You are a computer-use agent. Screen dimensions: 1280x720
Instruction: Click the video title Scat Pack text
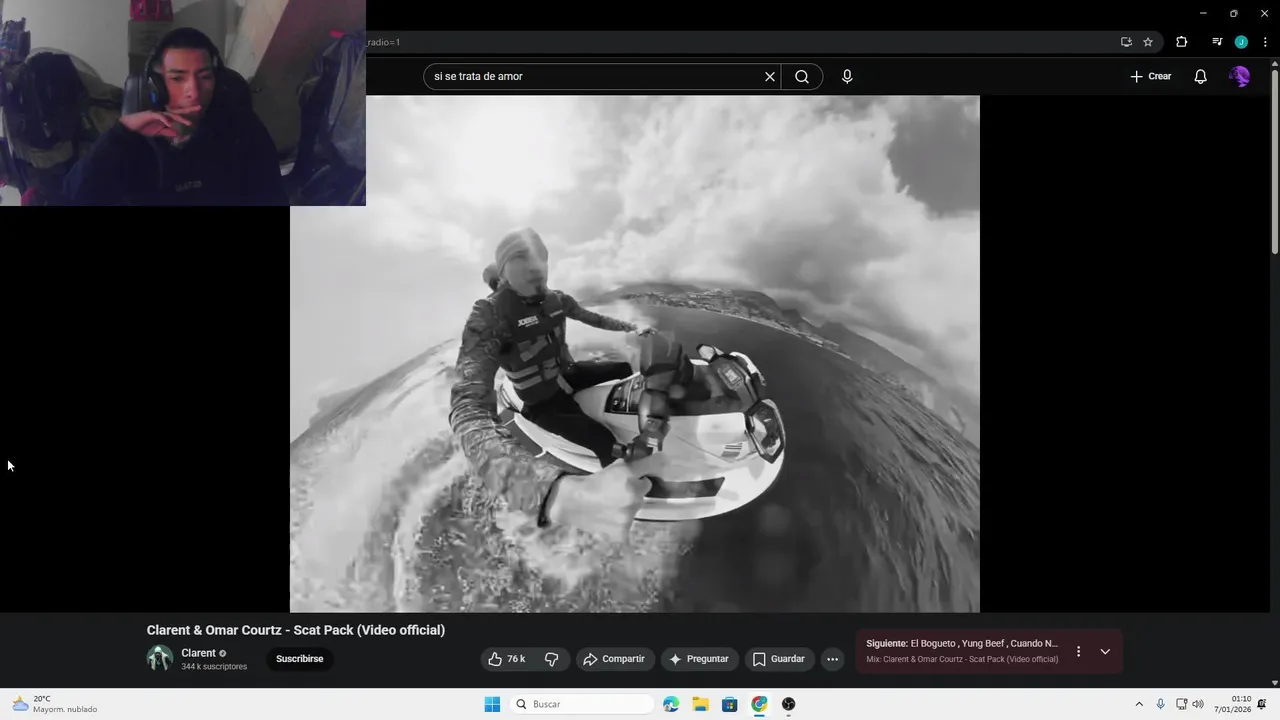coord(296,630)
